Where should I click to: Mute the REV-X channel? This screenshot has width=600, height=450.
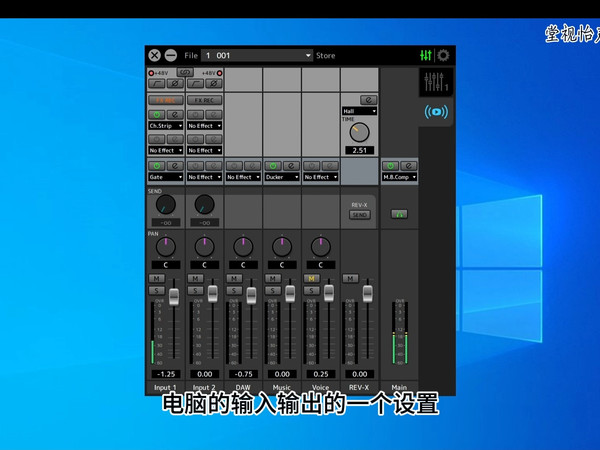[x=350, y=278]
